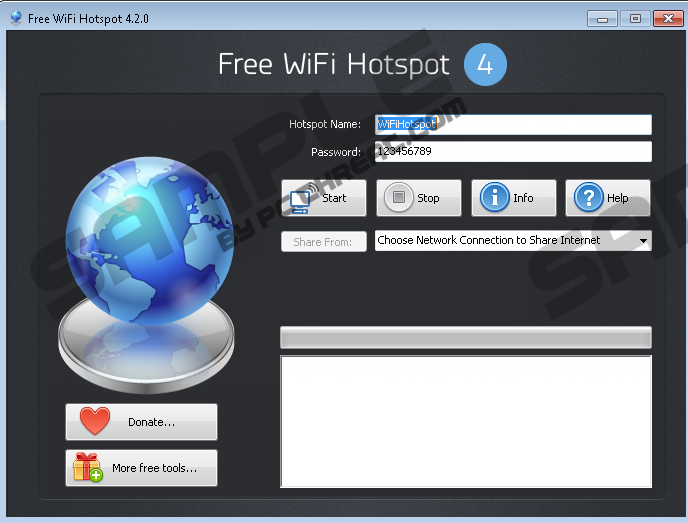Click the Donate button
This screenshot has height=523, width=688.
click(141, 422)
